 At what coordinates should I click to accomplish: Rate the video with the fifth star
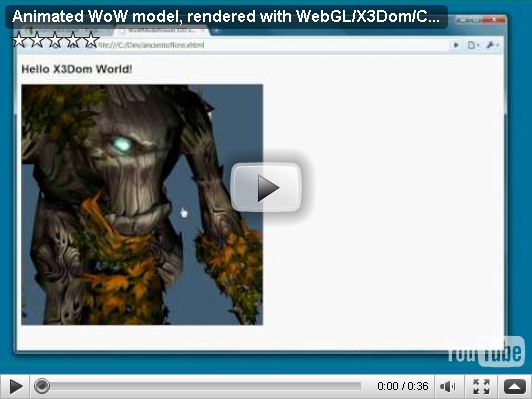91,40
